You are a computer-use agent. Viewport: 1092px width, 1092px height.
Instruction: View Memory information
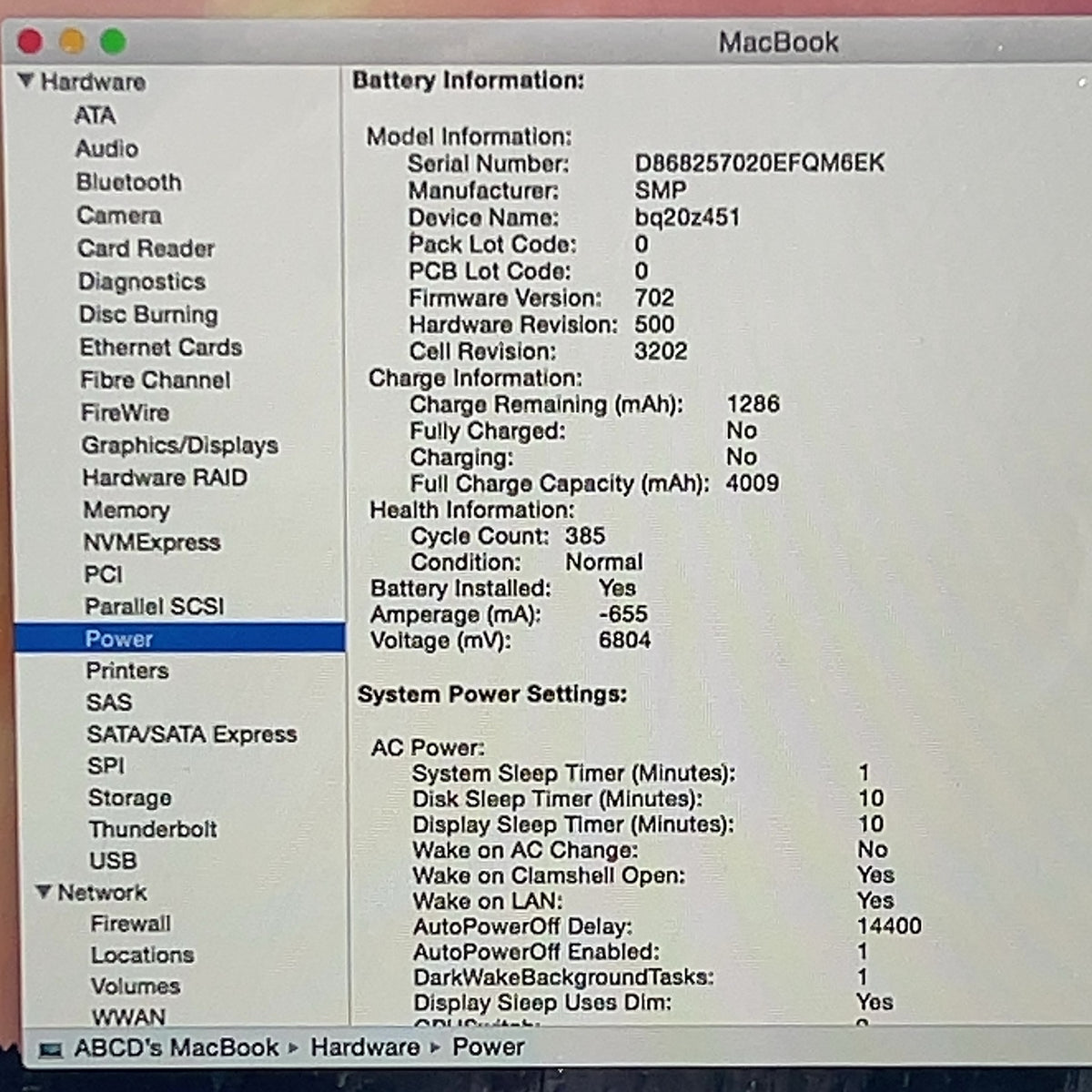point(126,510)
